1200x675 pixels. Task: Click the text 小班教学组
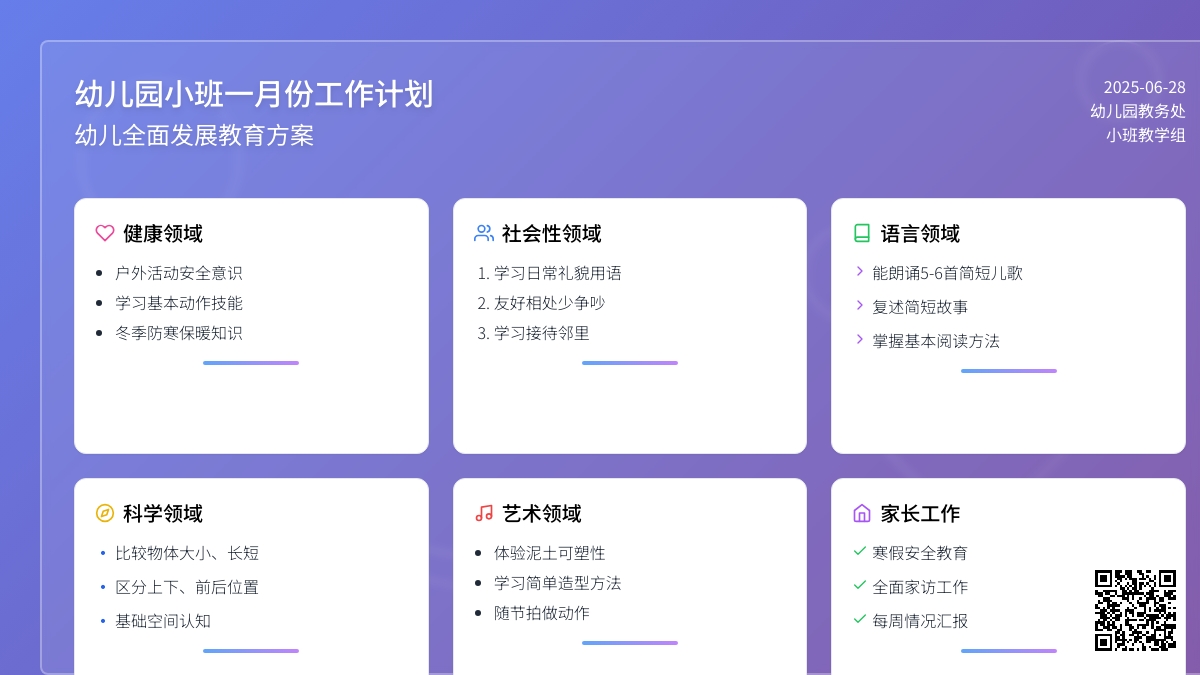[x=1146, y=135]
